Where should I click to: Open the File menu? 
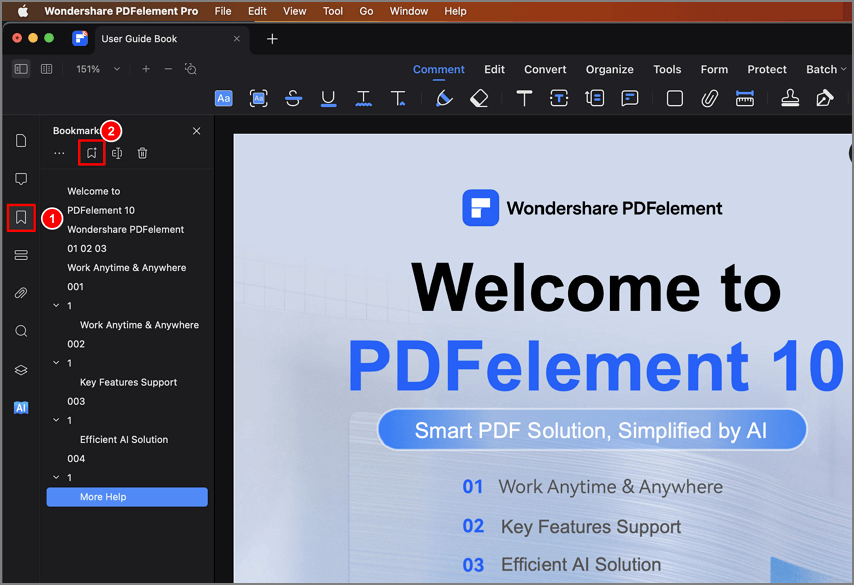pos(223,11)
